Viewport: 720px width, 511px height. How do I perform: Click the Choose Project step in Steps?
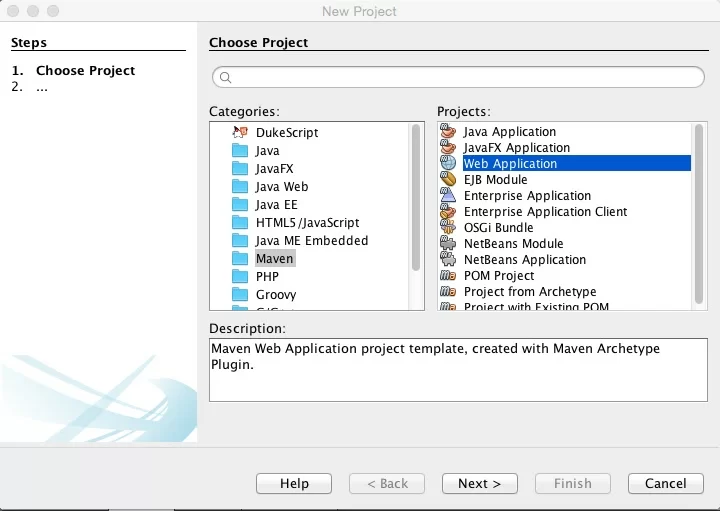pos(85,70)
